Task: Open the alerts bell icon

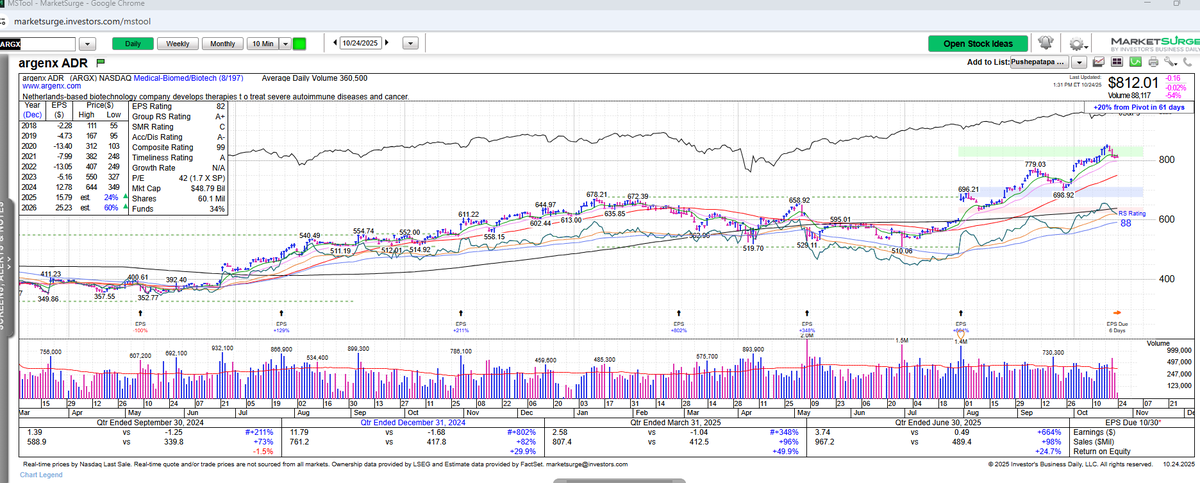Action: tap(1046, 42)
